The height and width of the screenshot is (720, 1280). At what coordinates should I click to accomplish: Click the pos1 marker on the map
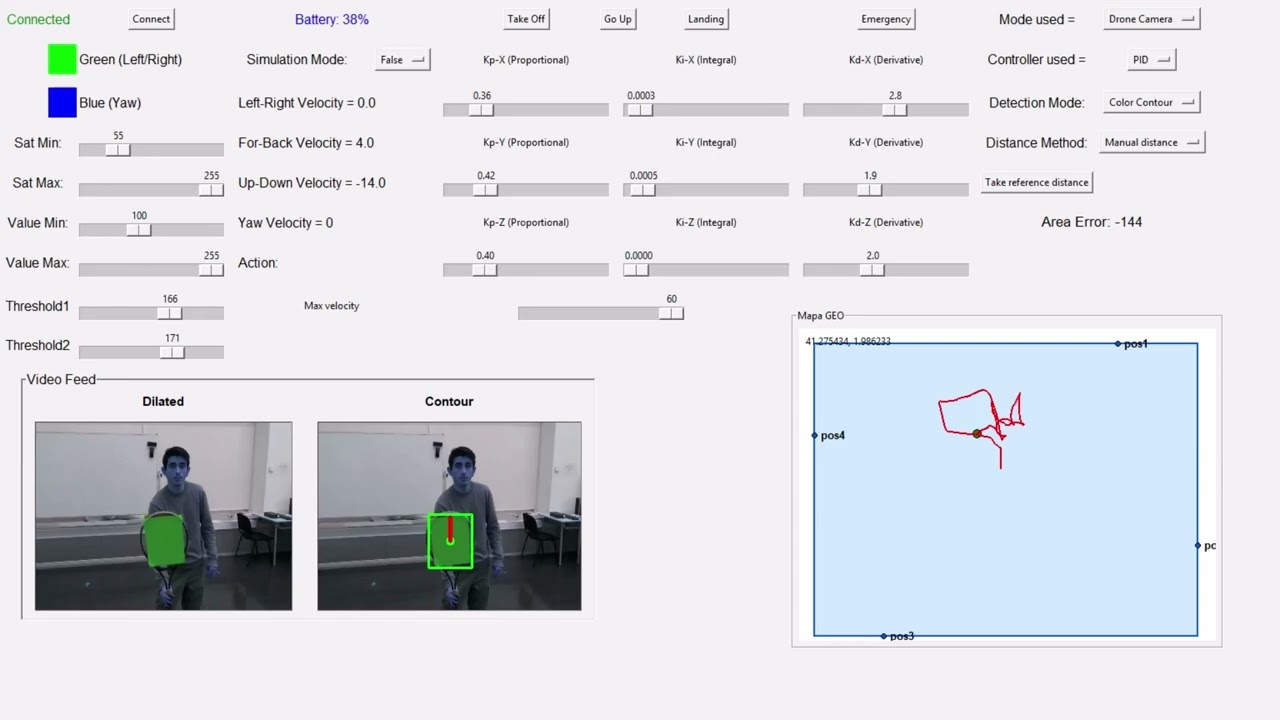point(1119,344)
